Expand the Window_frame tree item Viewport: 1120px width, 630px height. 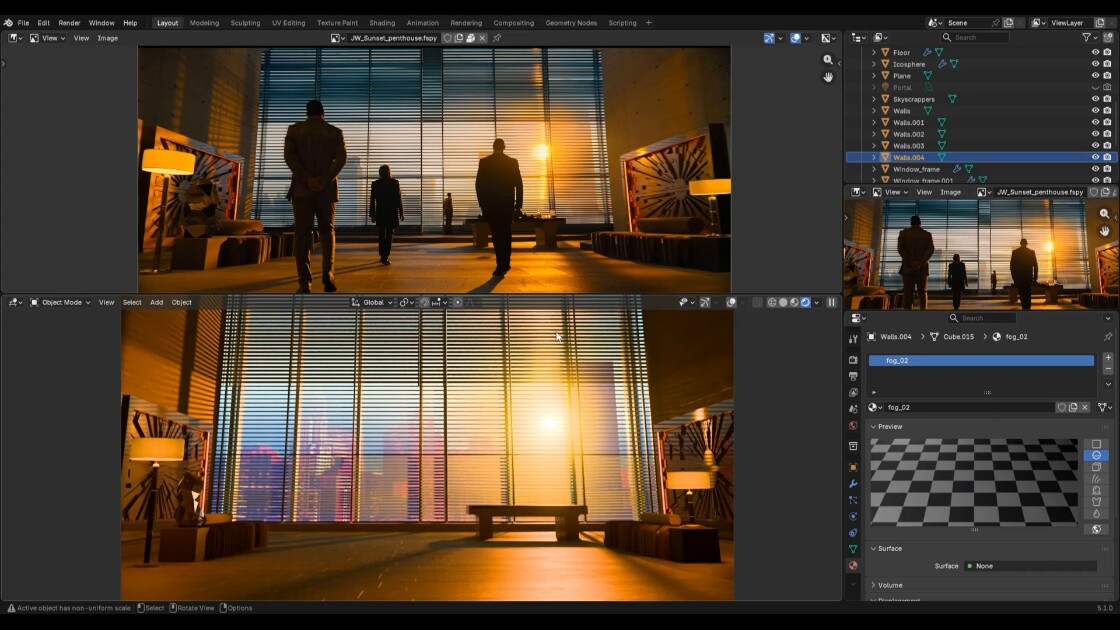[874, 169]
